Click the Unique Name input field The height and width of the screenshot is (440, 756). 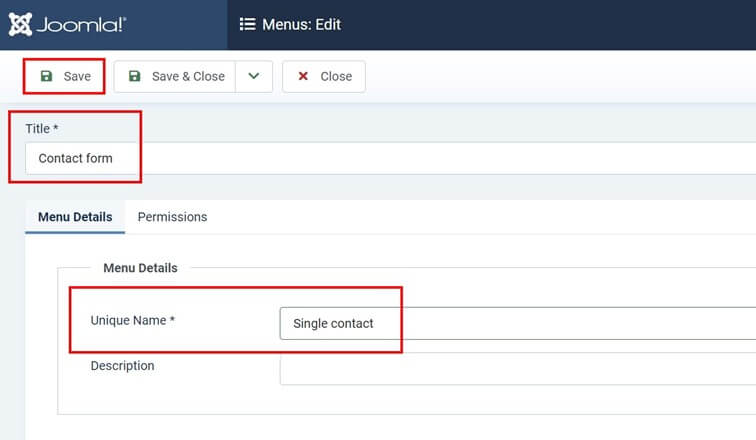518,323
